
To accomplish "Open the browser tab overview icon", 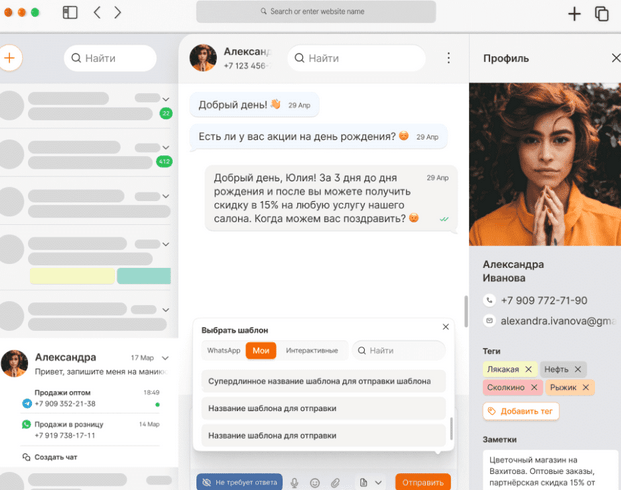I will click(x=602, y=13).
